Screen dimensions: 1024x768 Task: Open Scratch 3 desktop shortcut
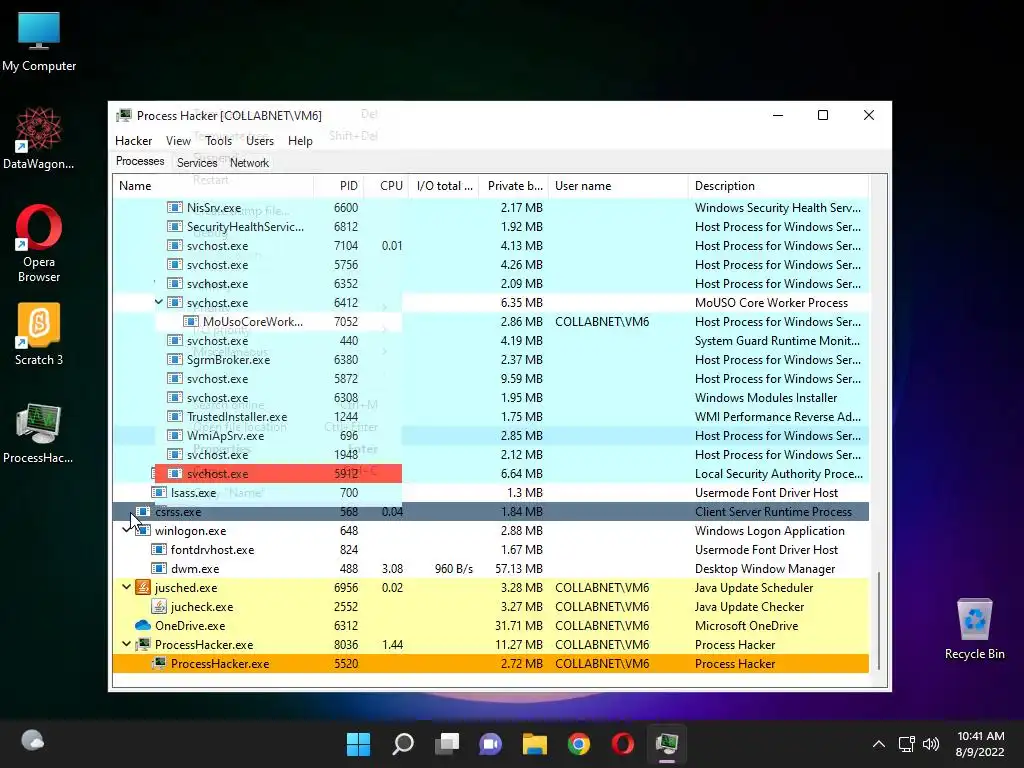[x=39, y=334]
